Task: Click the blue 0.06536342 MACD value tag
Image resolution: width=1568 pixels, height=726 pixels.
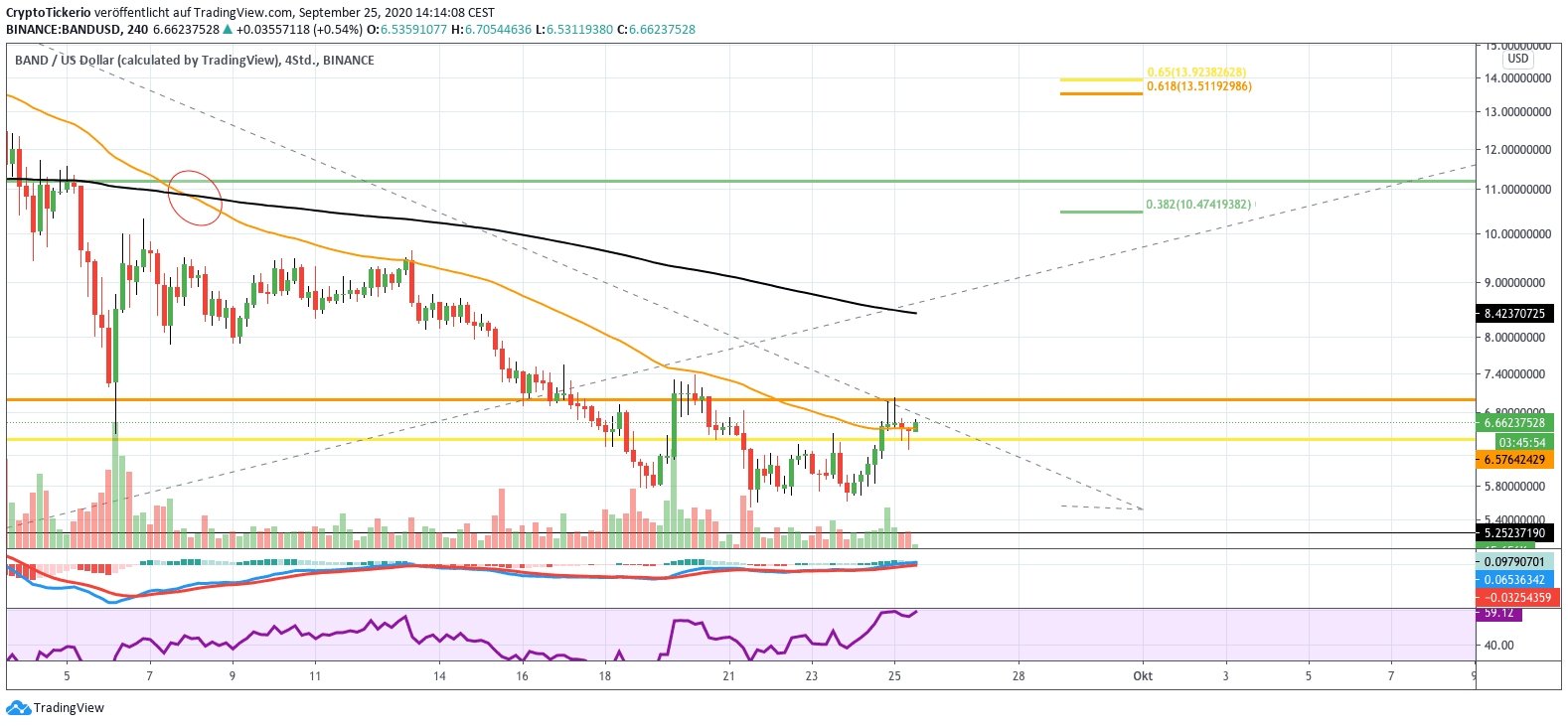Action: [1514, 580]
